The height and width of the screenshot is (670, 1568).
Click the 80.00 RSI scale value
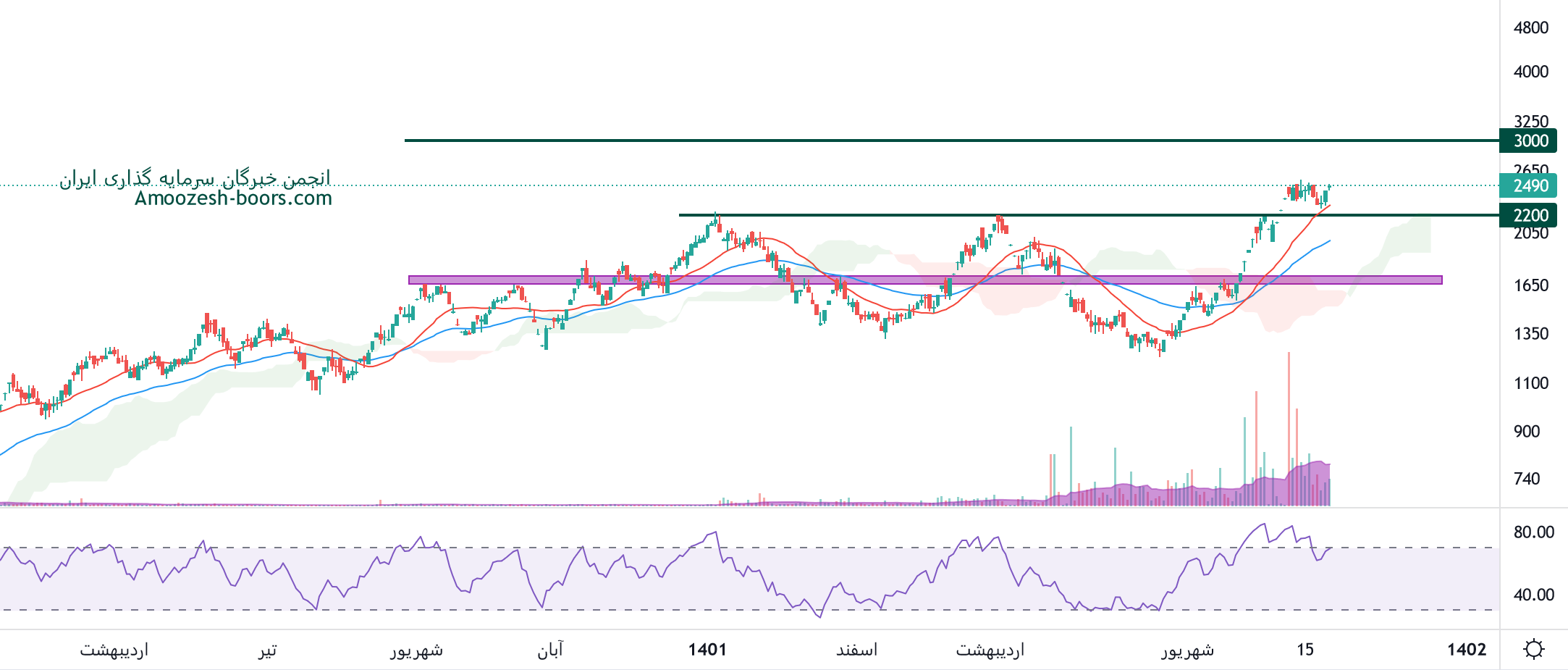pyautogui.click(x=1533, y=532)
